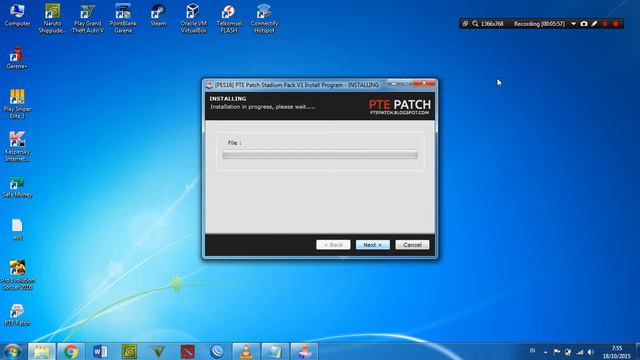This screenshot has height=360, width=640.
Task: Select the Computer desktop icon
Action: point(17,16)
